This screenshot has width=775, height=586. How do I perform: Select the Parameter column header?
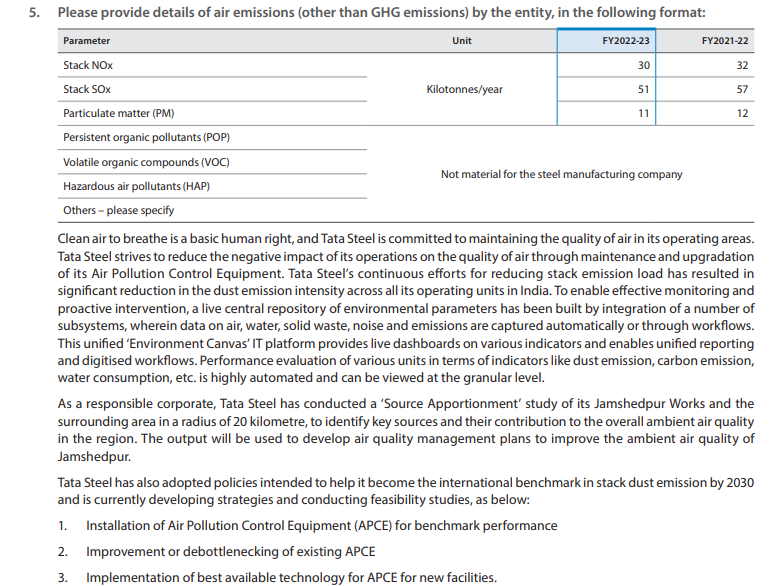[87, 41]
